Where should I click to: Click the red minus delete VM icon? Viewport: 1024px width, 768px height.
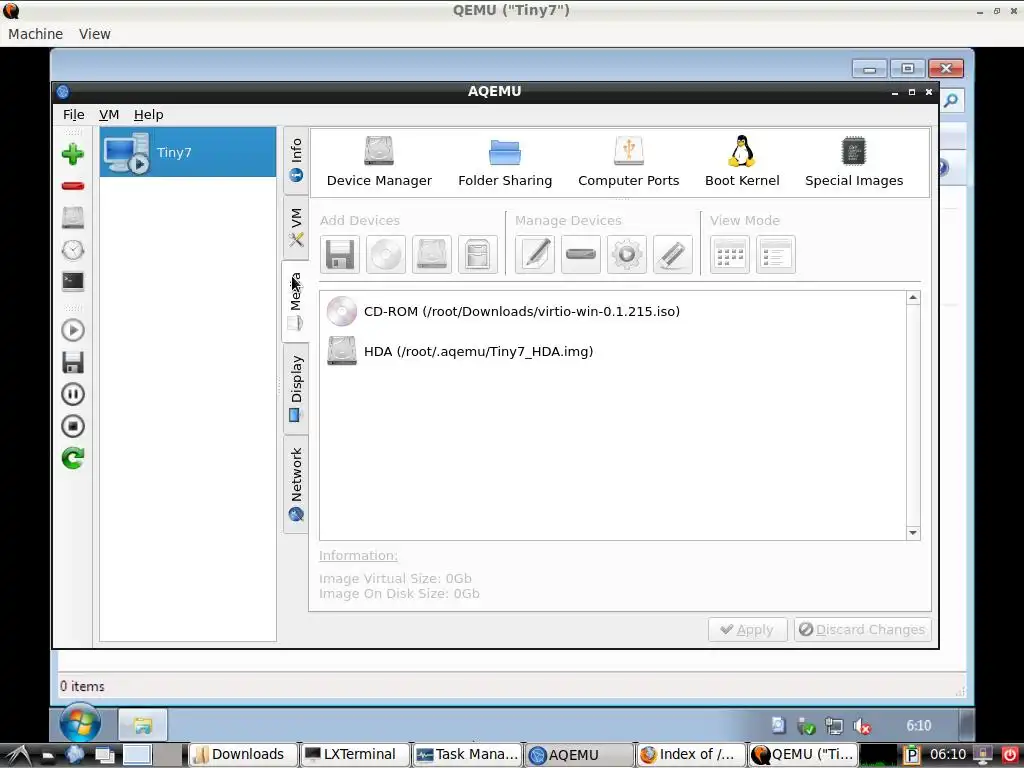coord(72,186)
